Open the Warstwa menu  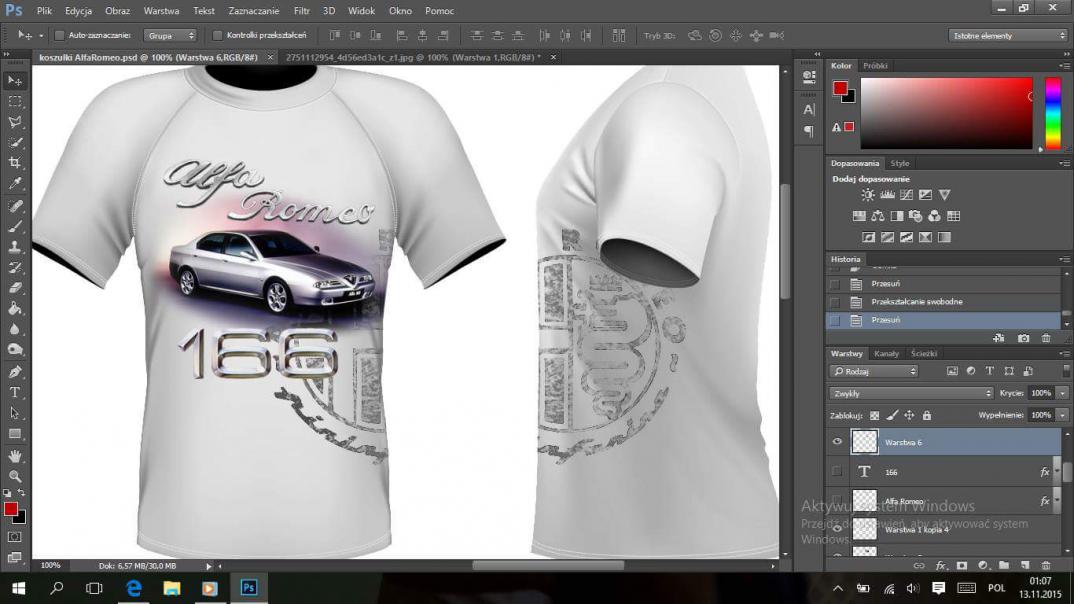click(162, 11)
